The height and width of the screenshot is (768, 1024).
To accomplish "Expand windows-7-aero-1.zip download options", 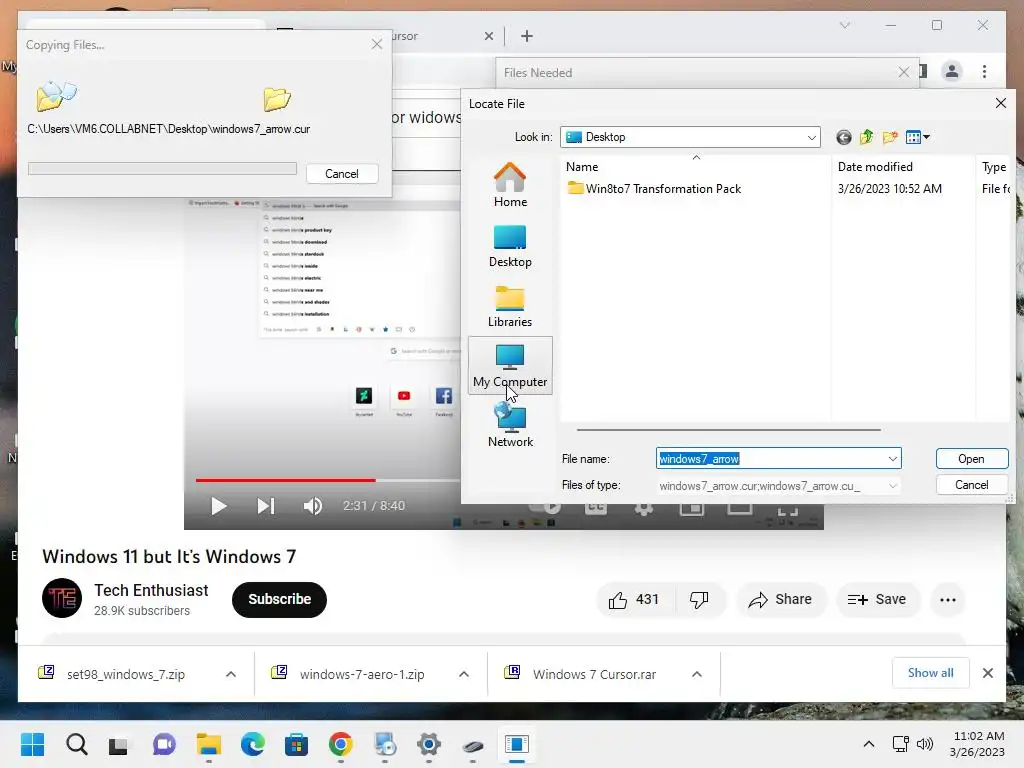I will click(x=464, y=674).
